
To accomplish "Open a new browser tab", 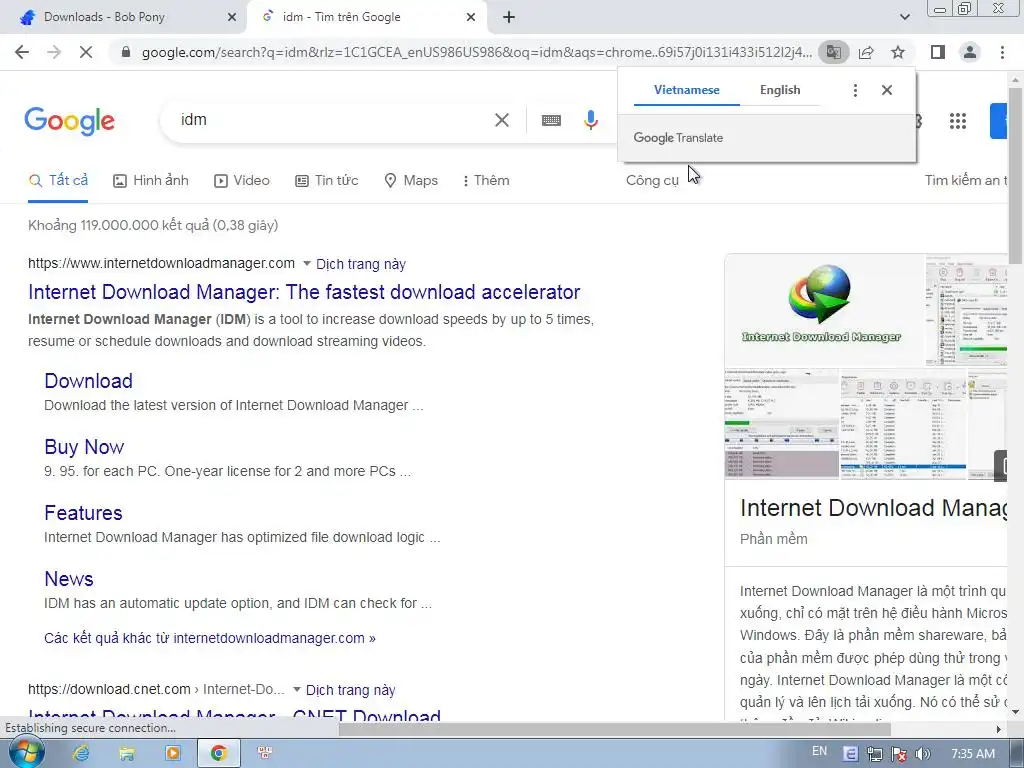I will (509, 18).
